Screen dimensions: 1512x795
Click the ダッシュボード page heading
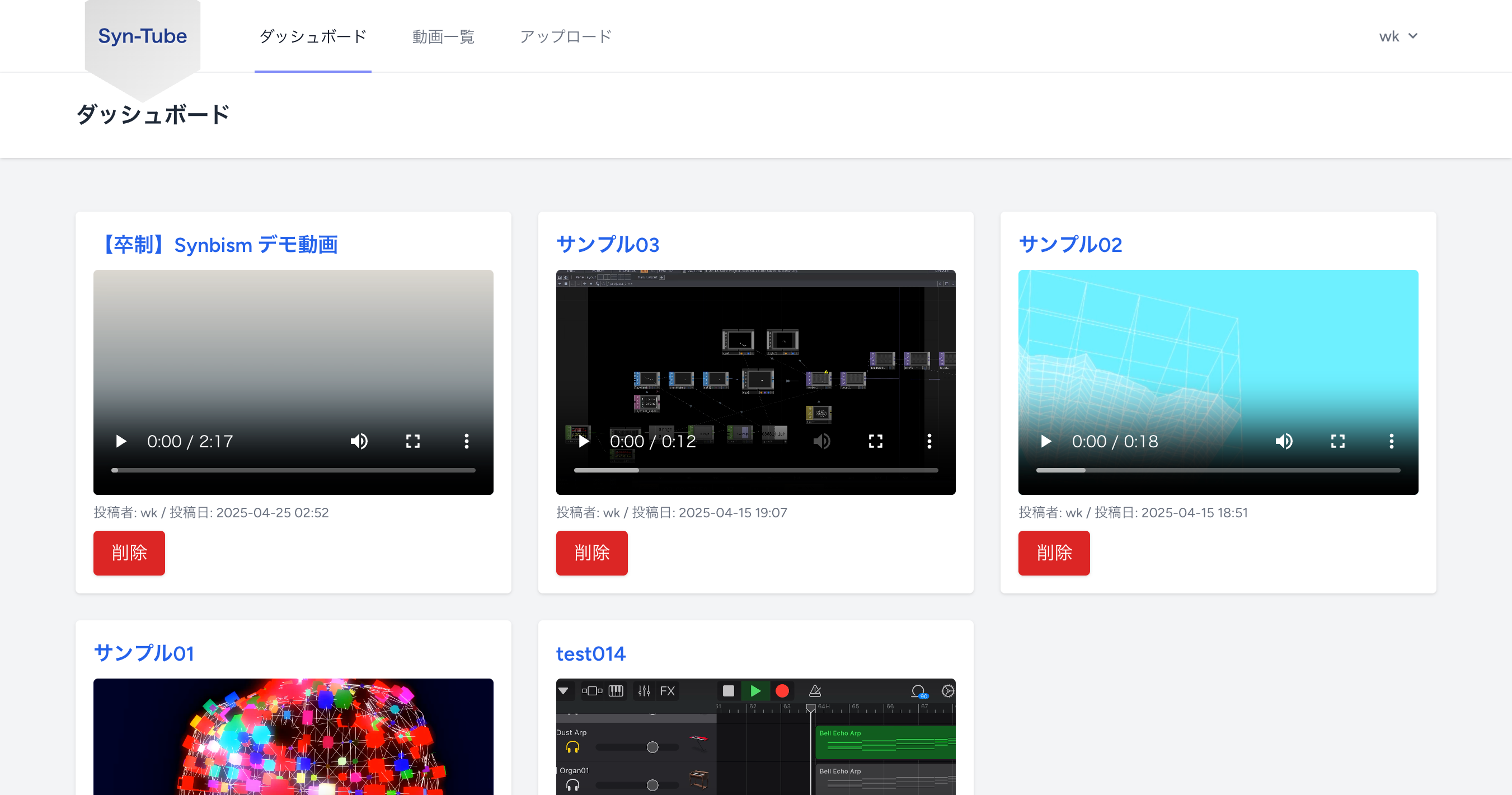(x=153, y=115)
